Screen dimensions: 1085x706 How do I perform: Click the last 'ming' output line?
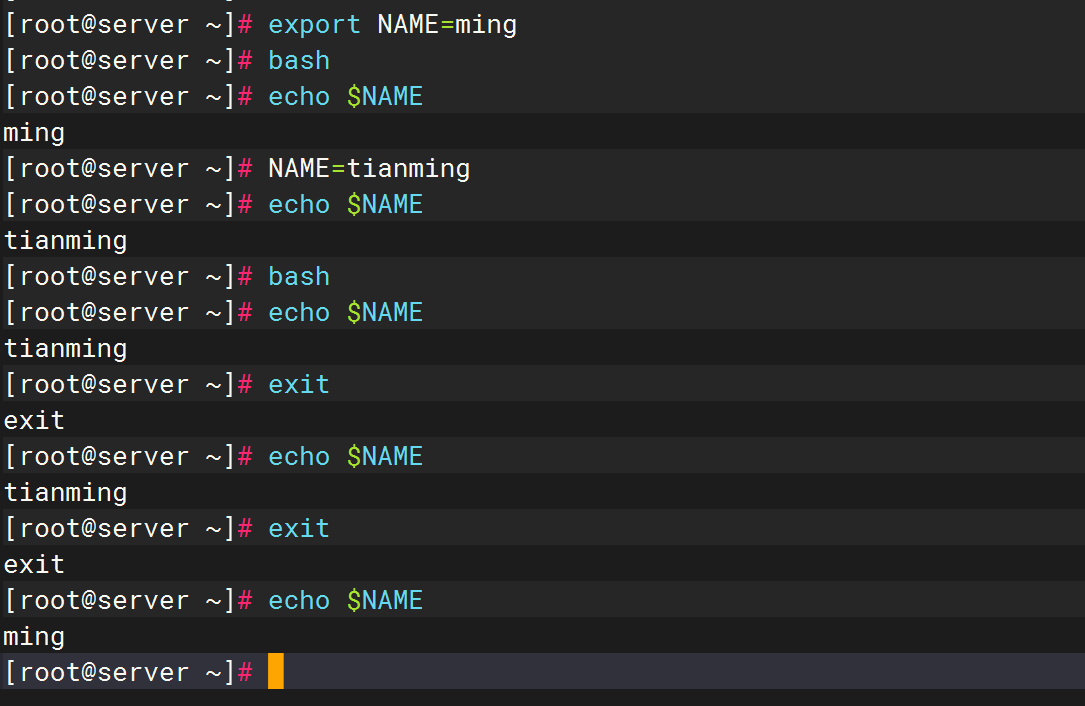point(34,636)
